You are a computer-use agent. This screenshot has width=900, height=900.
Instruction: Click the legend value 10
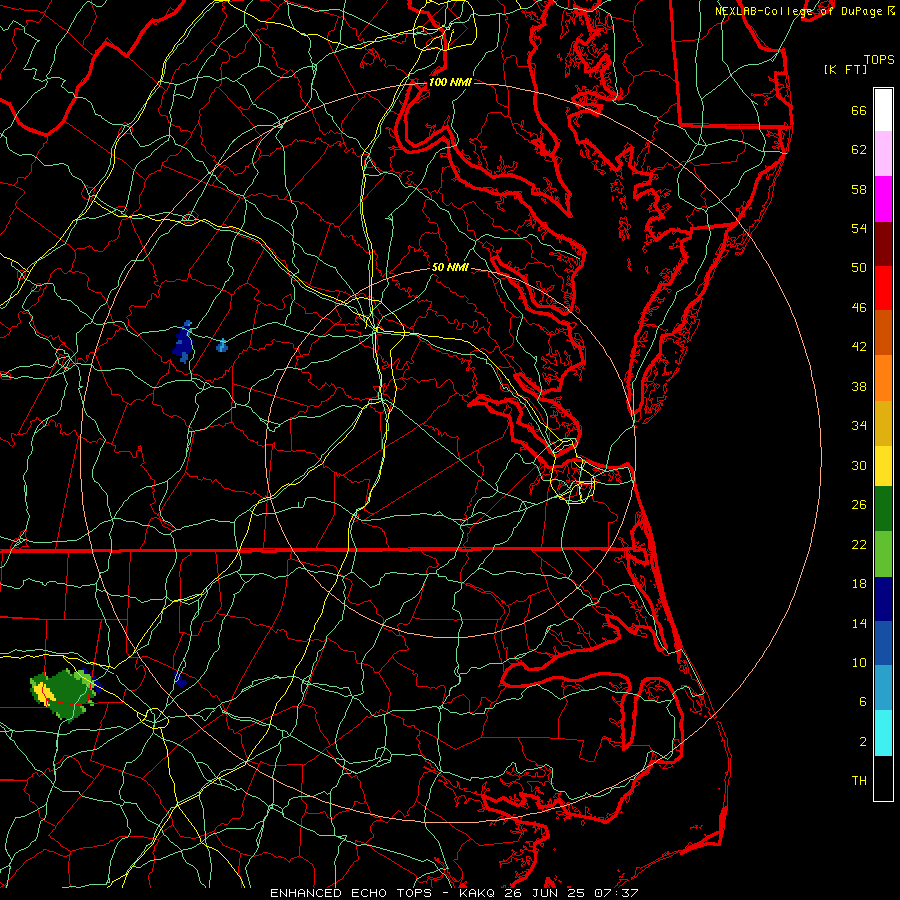coord(859,662)
